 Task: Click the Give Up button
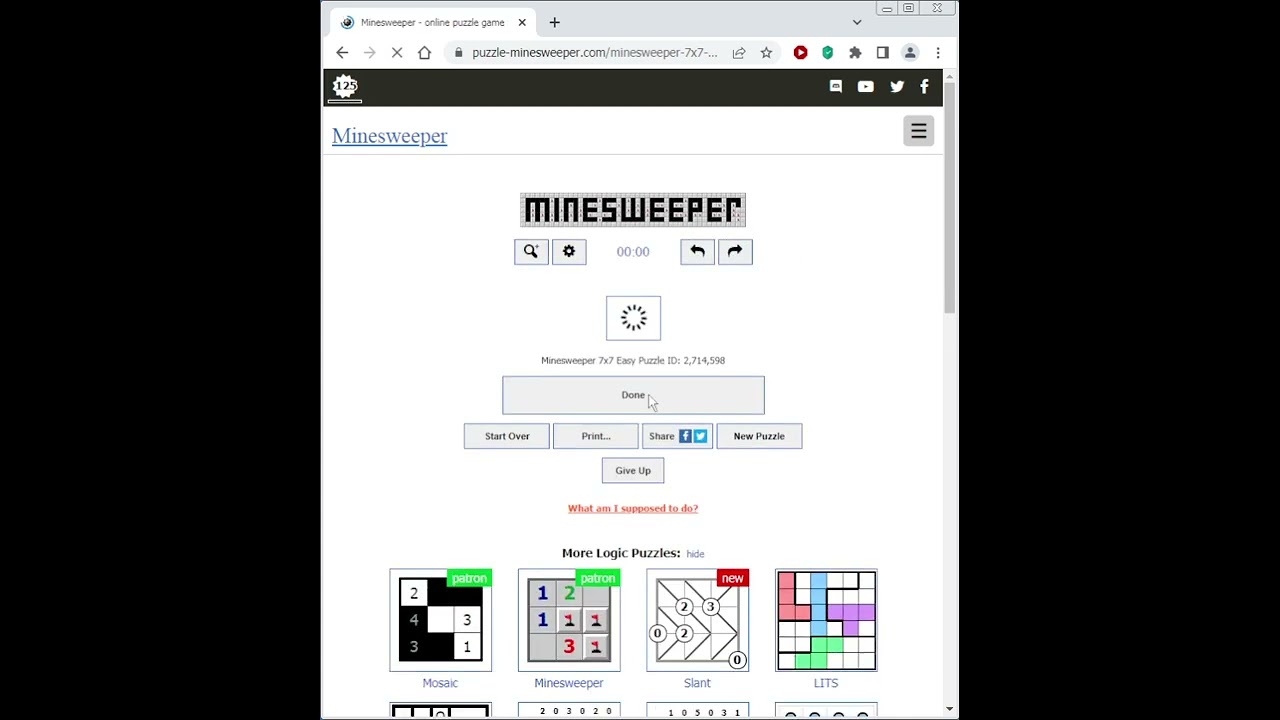click(633, 470)
